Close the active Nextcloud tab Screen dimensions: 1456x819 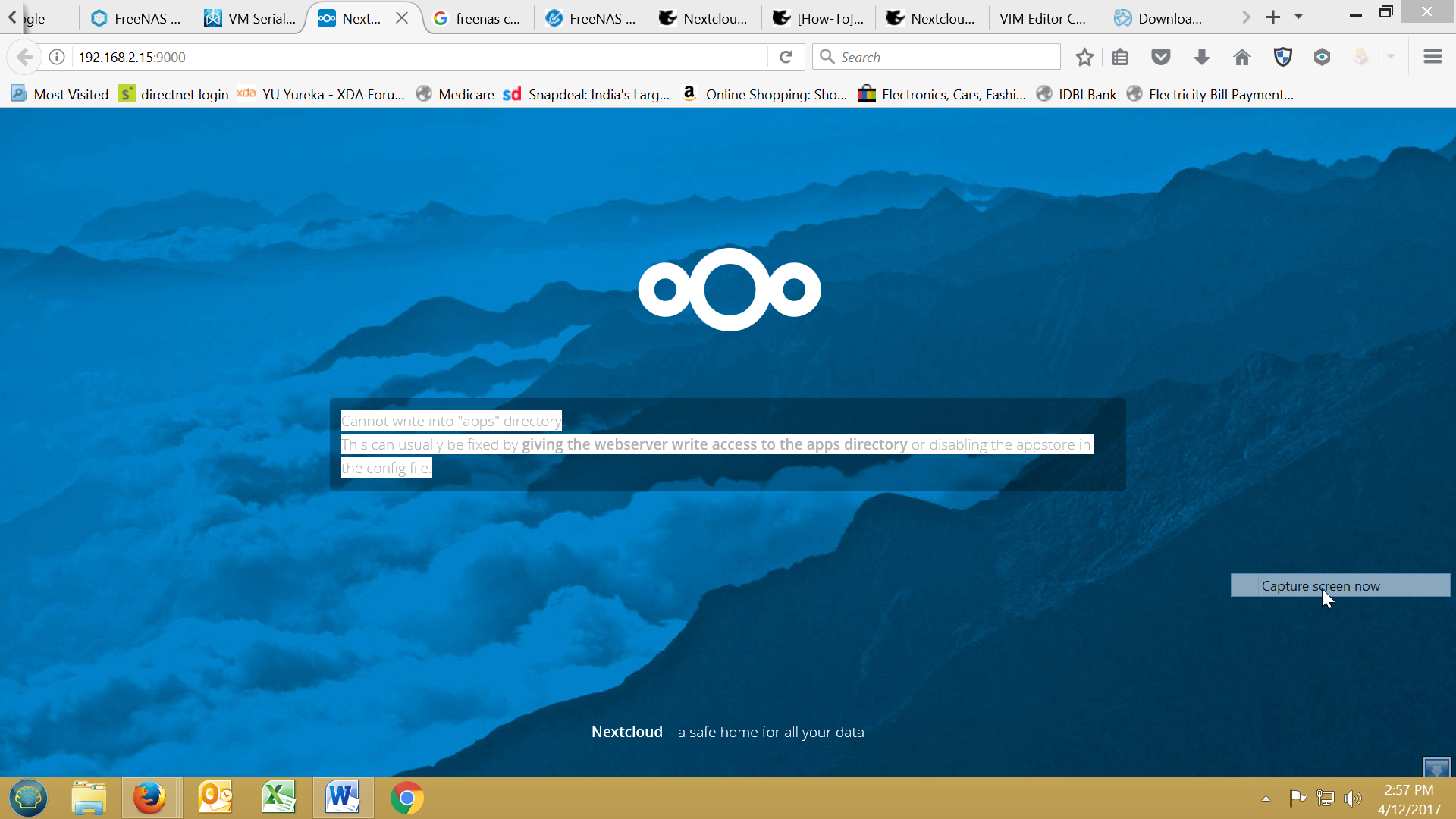pos(402,17)
